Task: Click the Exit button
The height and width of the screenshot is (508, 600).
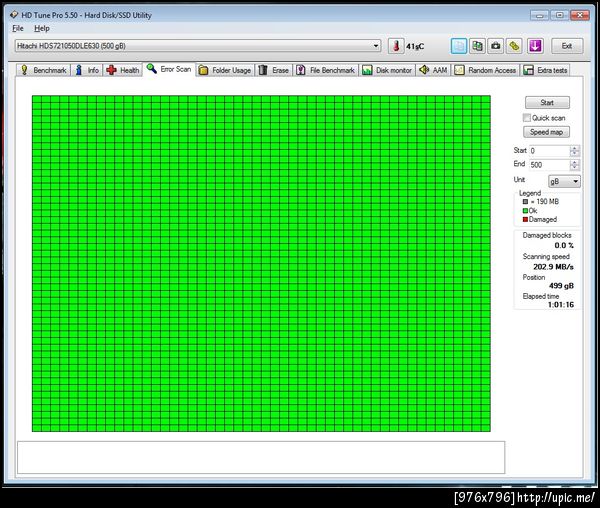Action: point(567,46)
